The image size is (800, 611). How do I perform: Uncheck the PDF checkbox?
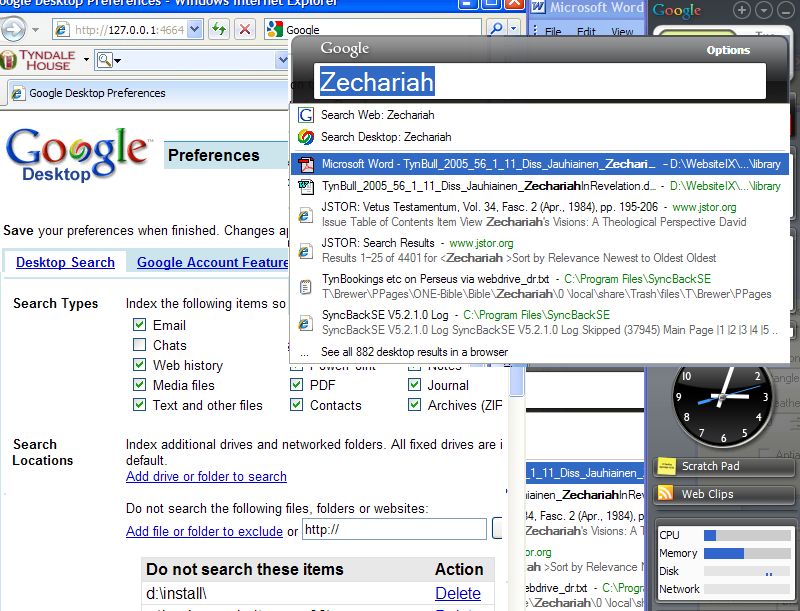tap(296, 385)
